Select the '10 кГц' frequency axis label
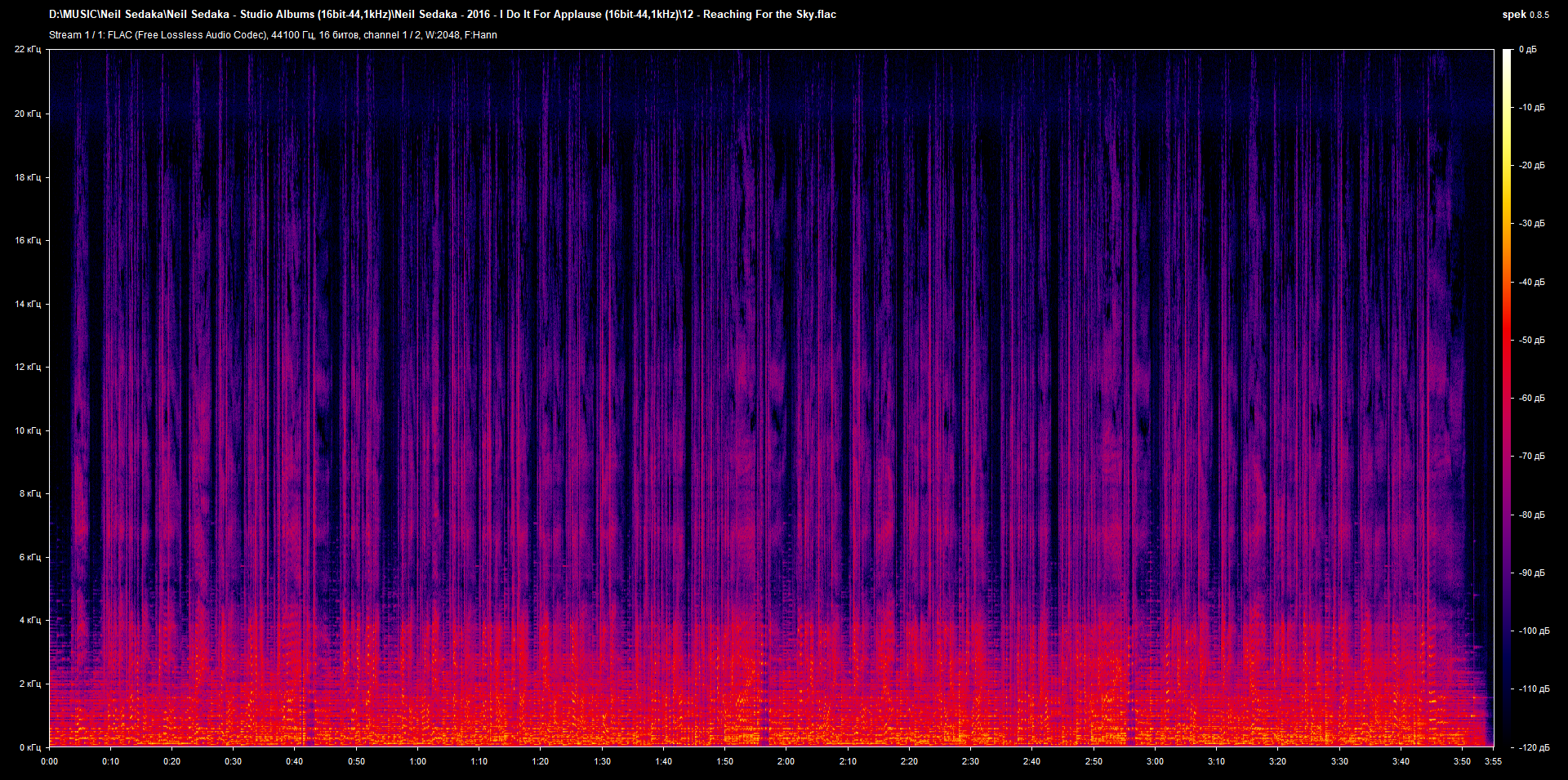The height and width of the screenshot is (780, 1568). click(x=28, y=430)
